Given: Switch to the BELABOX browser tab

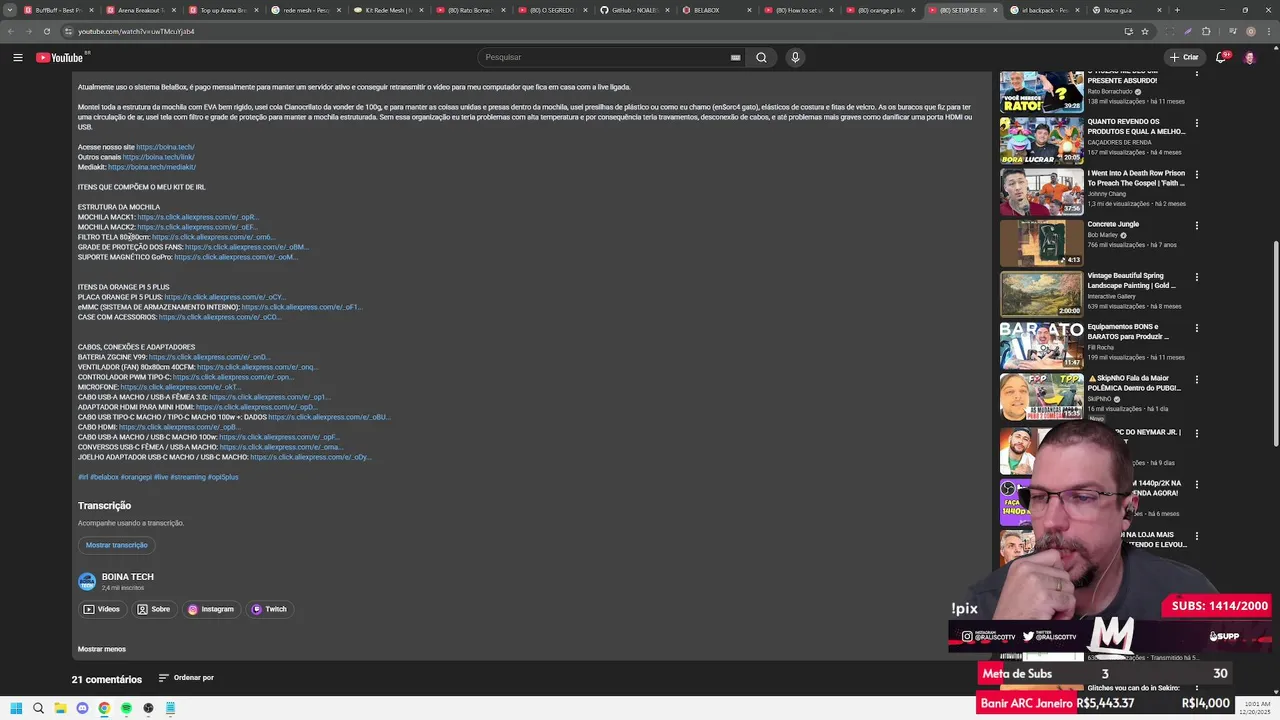Looking at the screenshot, I should [715, 10].
